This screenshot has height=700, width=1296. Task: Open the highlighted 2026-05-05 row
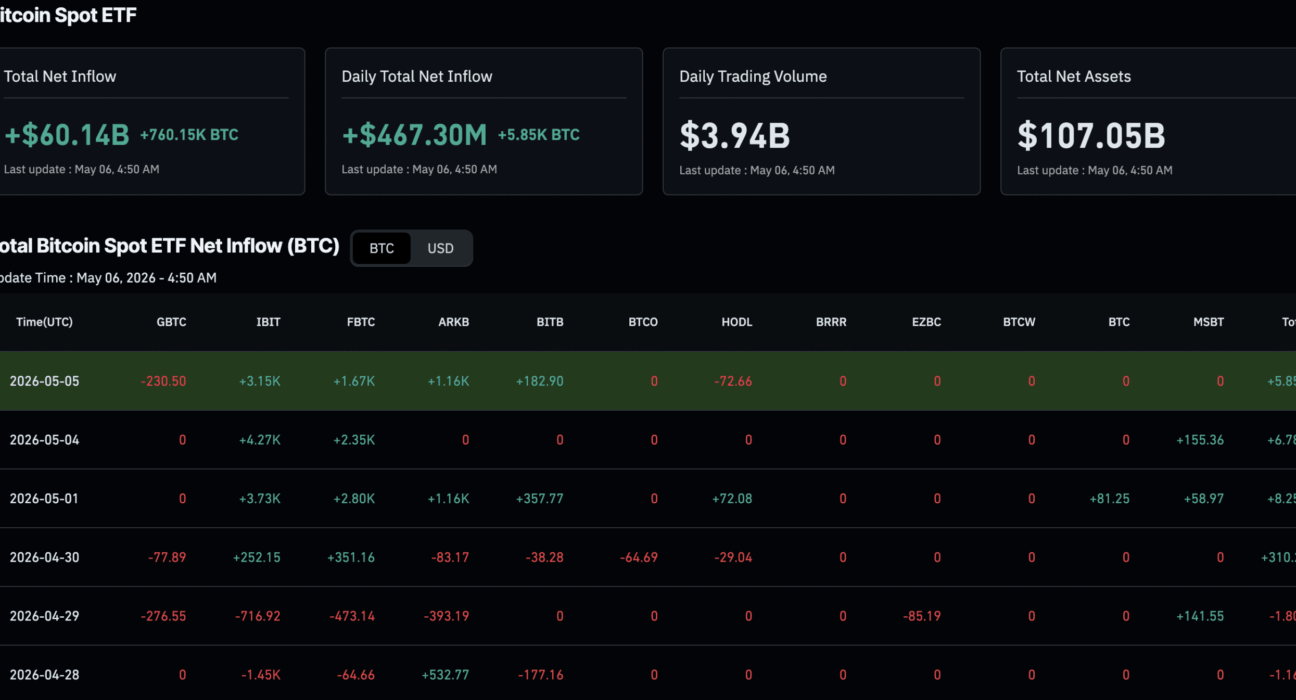point(648,381)
